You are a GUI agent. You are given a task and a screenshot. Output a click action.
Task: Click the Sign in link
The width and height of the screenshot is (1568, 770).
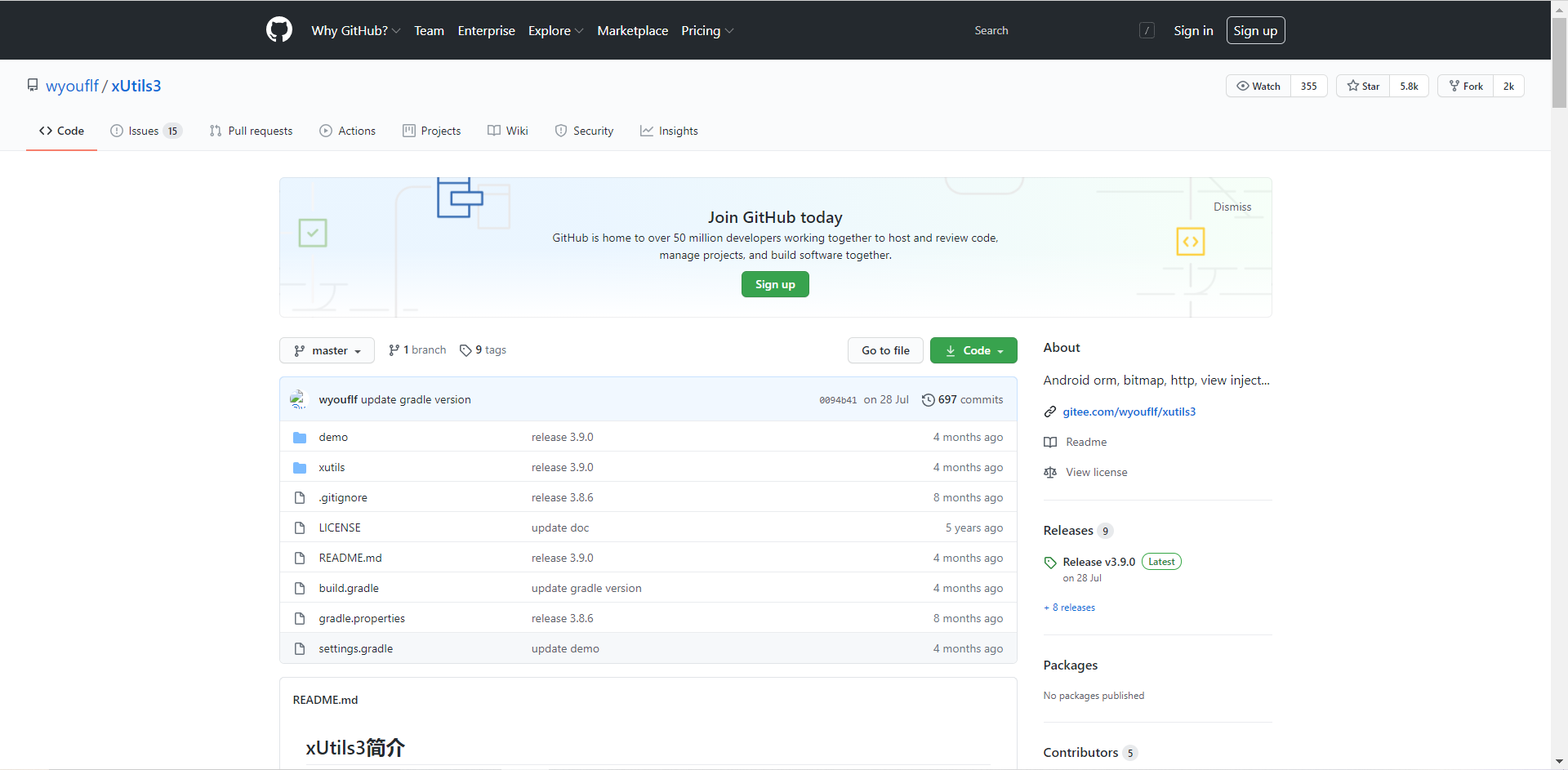(x=1193, y=30)
